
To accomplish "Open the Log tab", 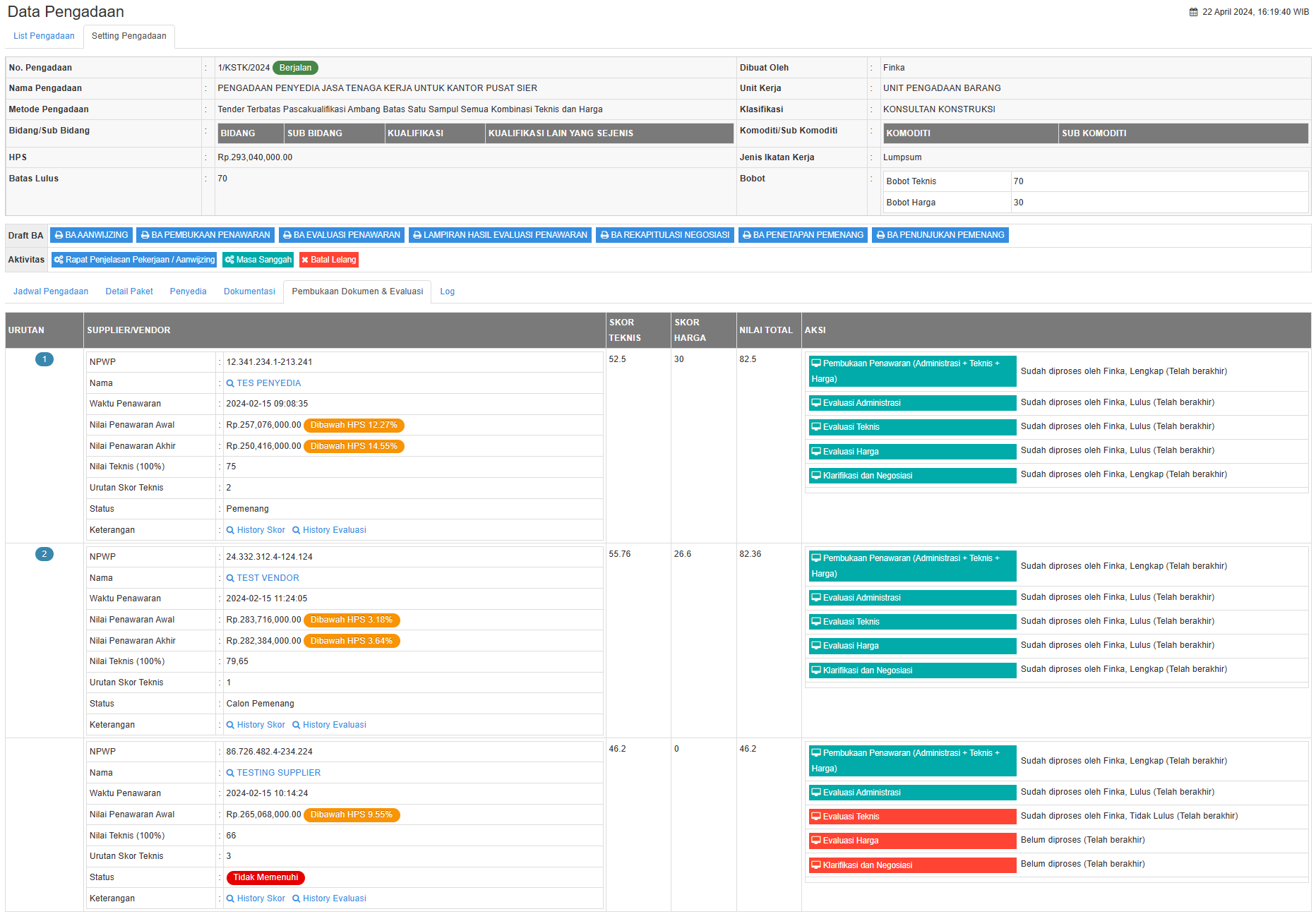I will 447,291.
